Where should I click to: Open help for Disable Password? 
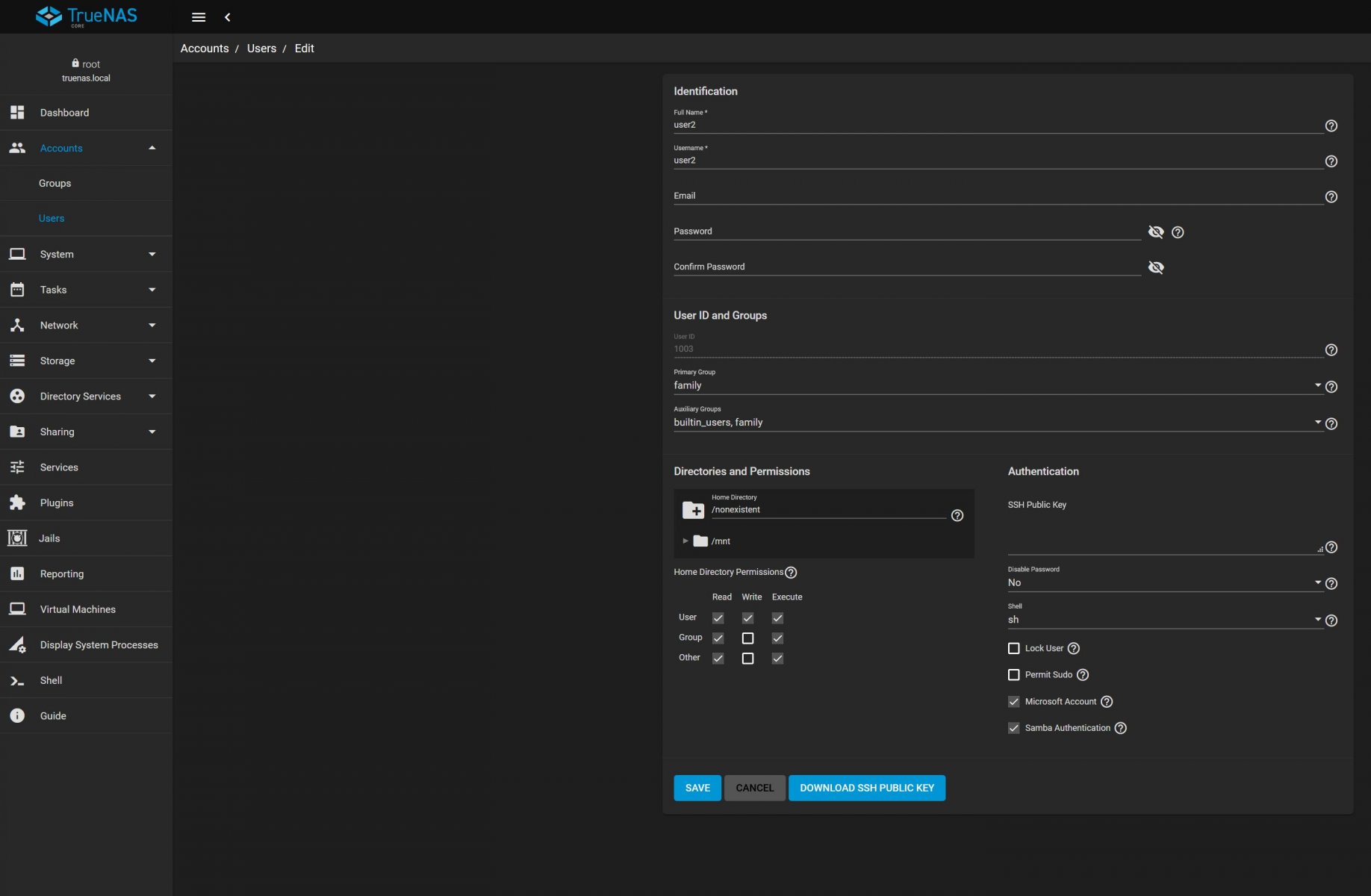point(1331,584)
